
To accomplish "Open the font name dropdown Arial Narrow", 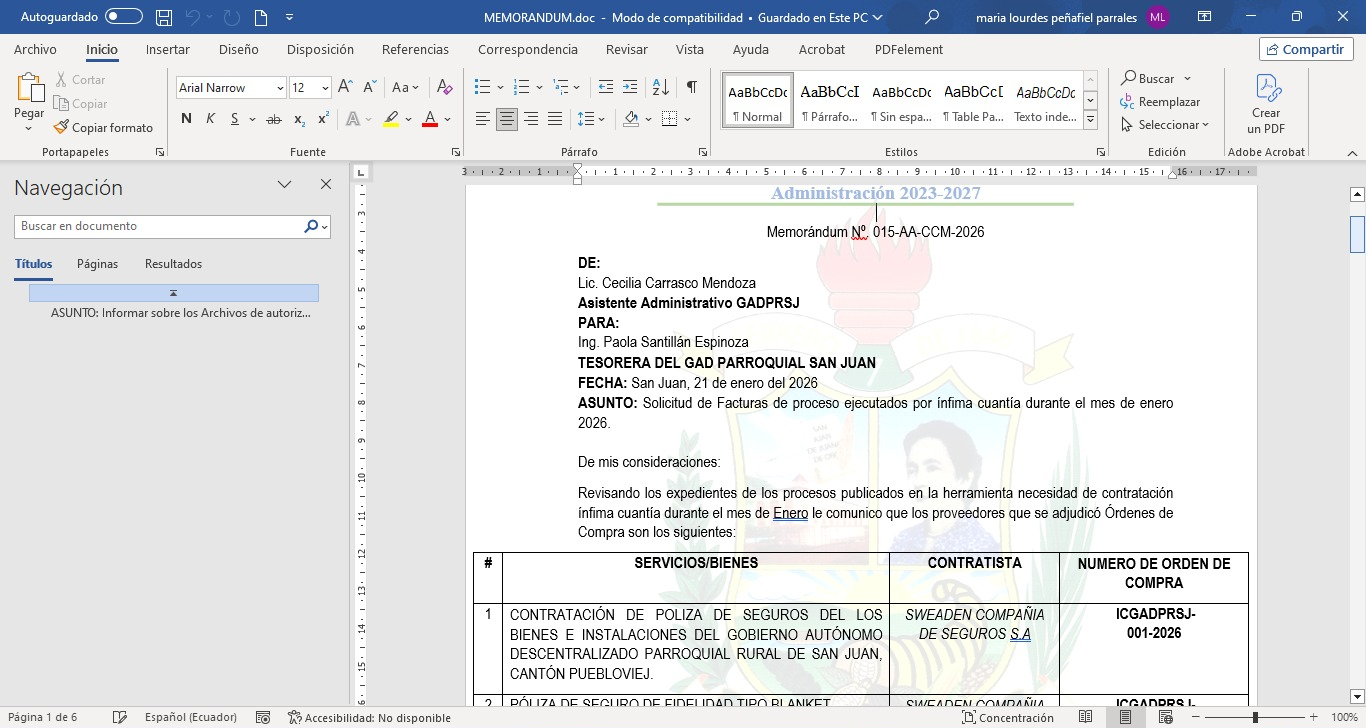I will coord(280,88).
